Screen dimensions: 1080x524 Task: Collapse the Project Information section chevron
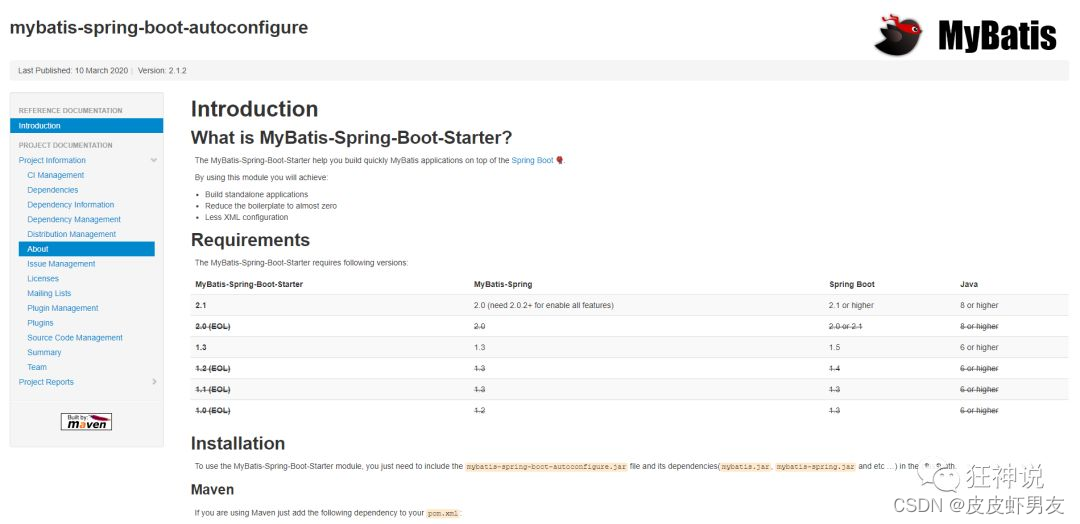click(x=154, y=160)
